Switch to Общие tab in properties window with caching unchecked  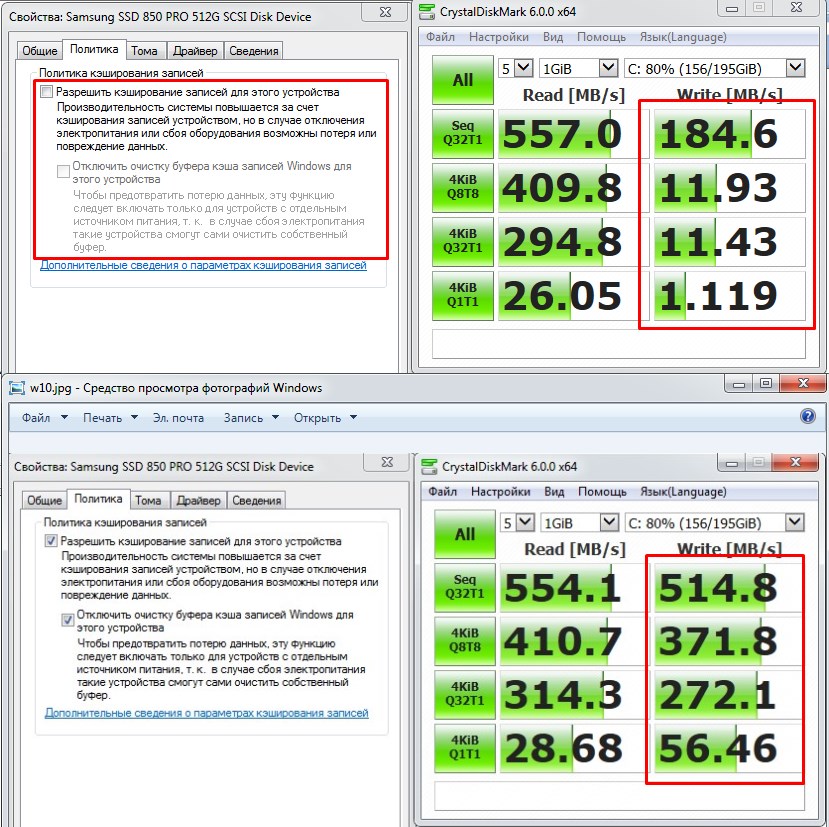40,51
